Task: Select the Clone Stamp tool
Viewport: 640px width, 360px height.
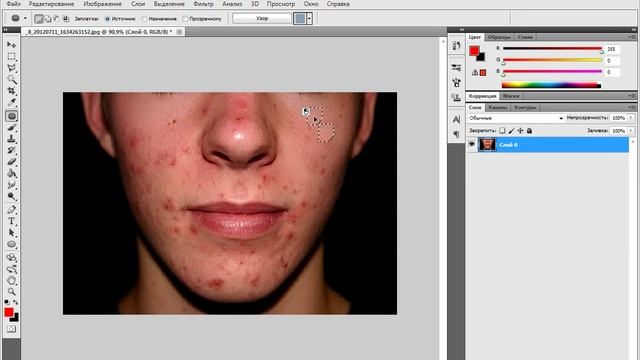Action: pos(11,139)
